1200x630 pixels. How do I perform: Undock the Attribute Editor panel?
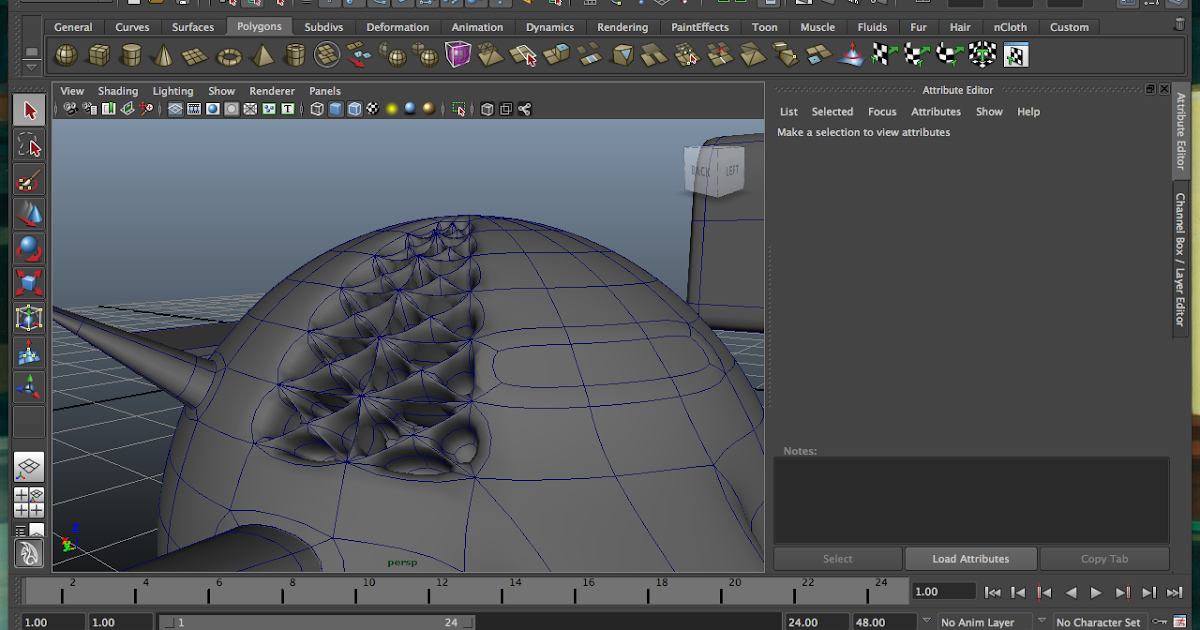[1150, 90]
